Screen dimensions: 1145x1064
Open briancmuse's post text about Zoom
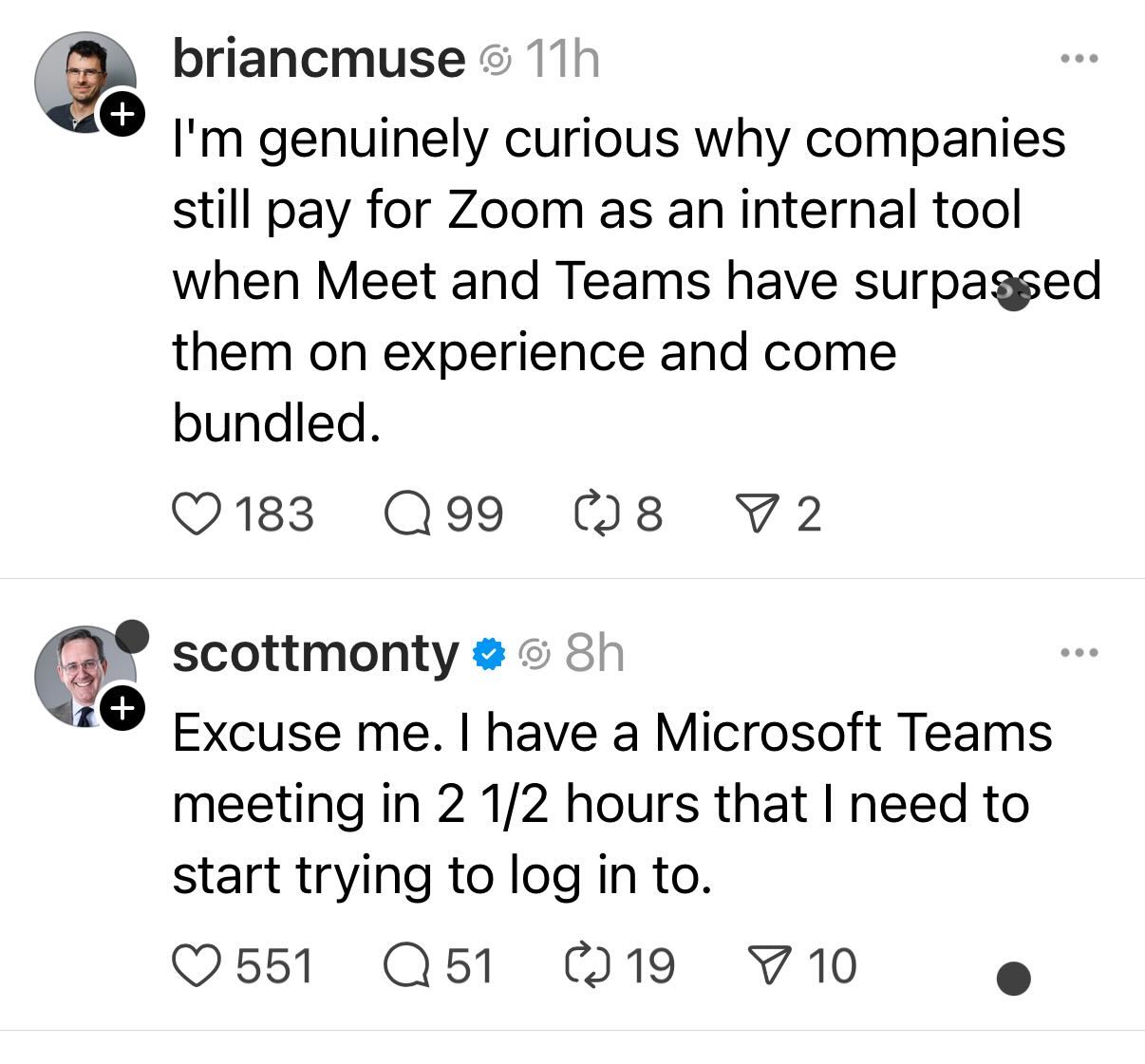point(617,280)
